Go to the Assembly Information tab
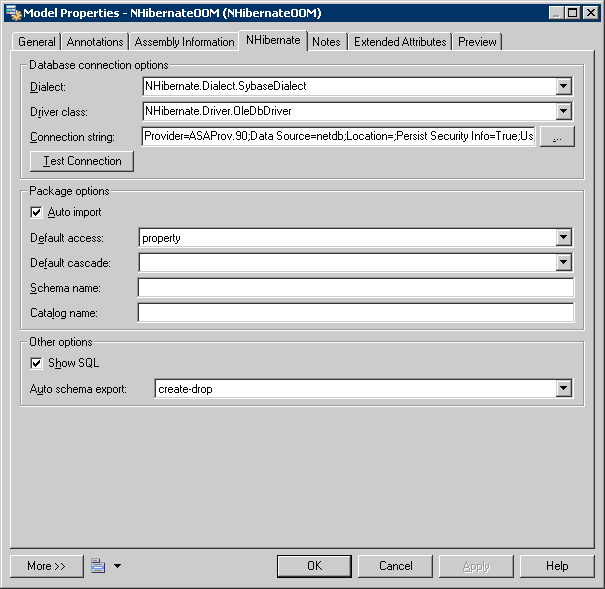 [x=184, y=42]
